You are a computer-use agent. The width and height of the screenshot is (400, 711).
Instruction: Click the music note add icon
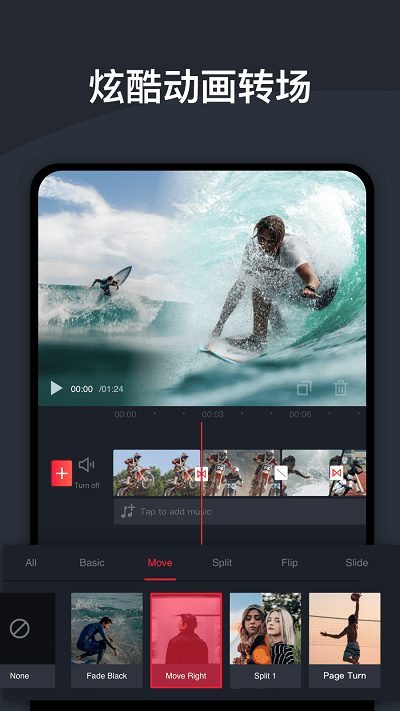click(128, 512)
